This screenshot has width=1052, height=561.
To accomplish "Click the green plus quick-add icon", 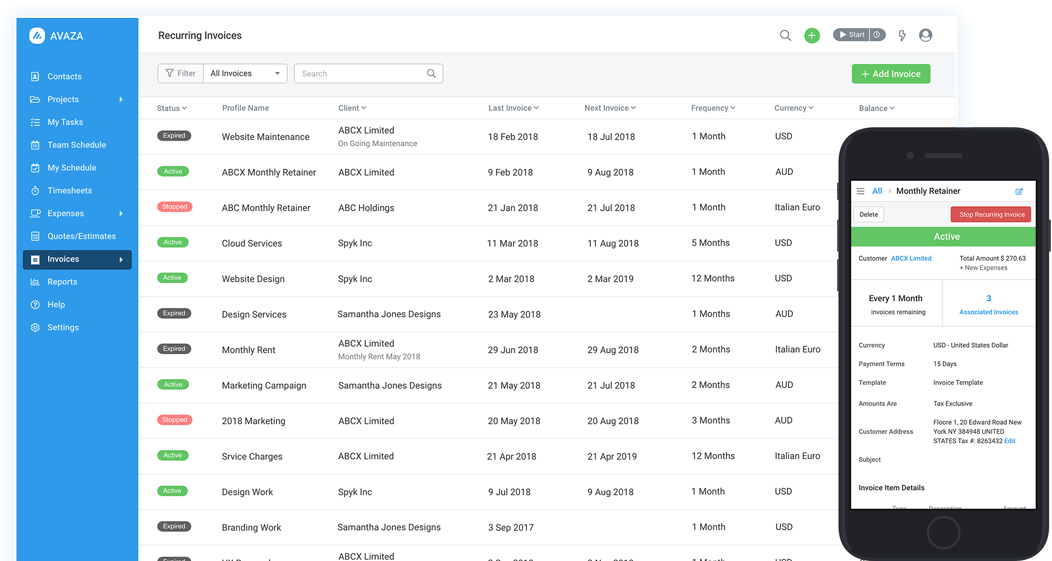I will [812, 36].
